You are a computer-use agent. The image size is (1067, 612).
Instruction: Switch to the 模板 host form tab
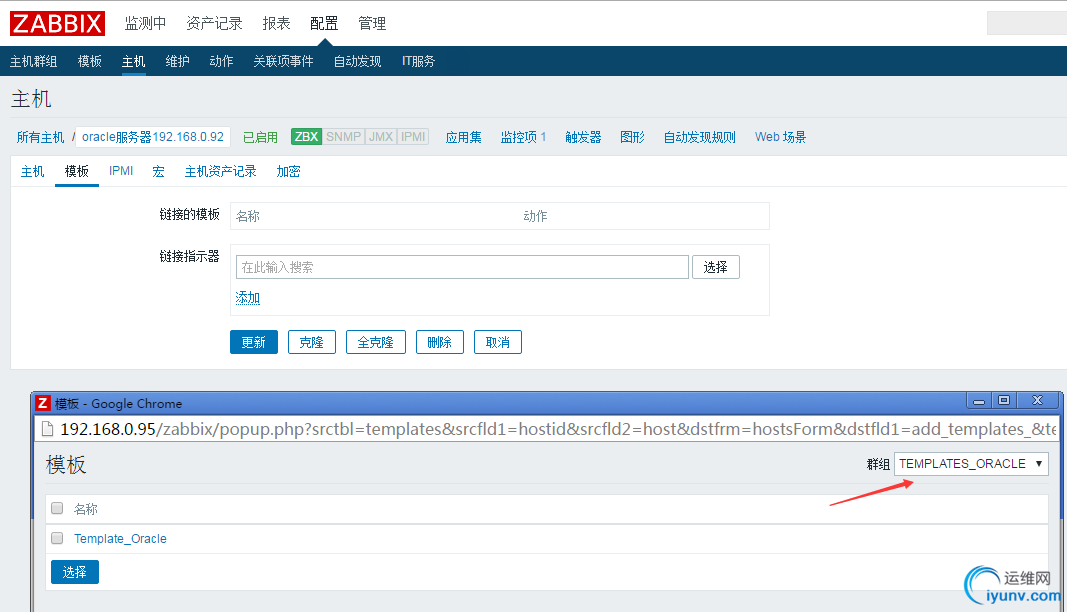(77, 172)
